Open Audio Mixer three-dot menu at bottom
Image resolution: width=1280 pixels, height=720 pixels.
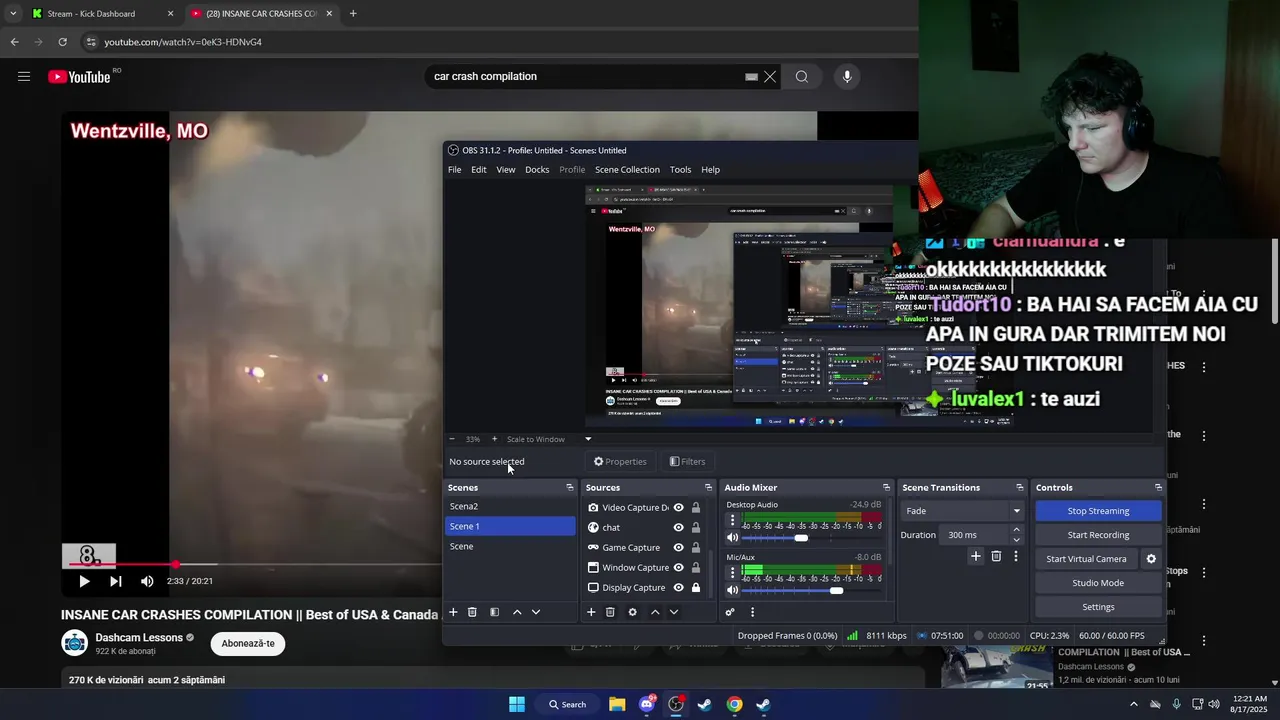pyautogui.click(x=752, y=612)
